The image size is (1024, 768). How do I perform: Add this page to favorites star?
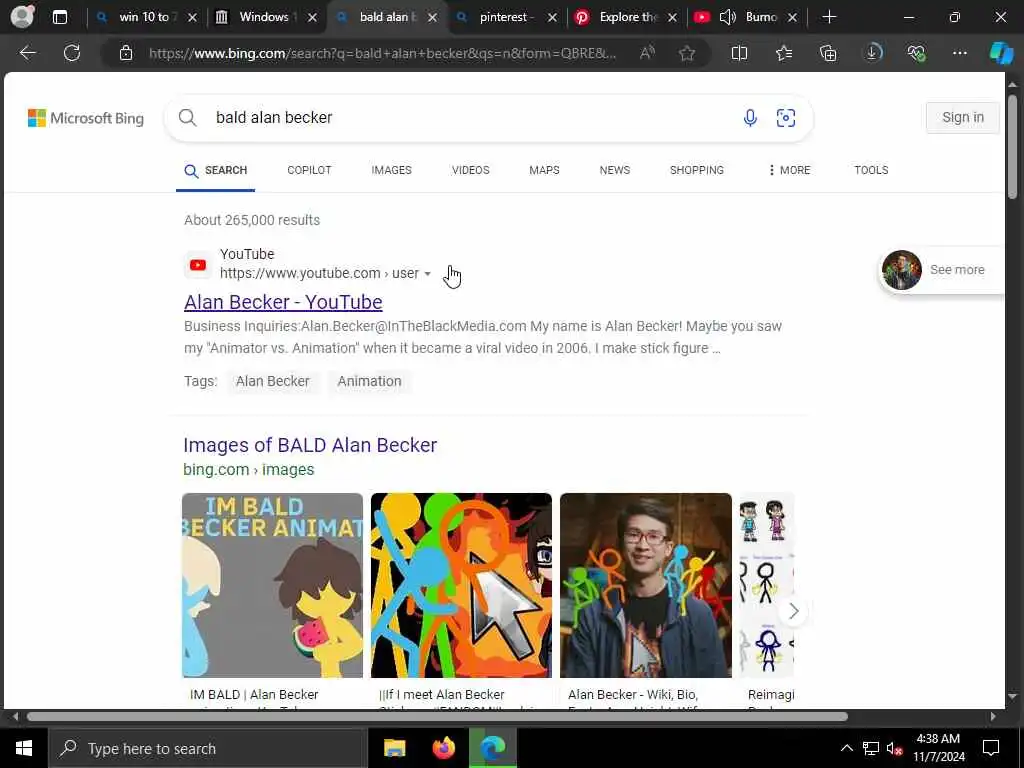tap(686, 53)
